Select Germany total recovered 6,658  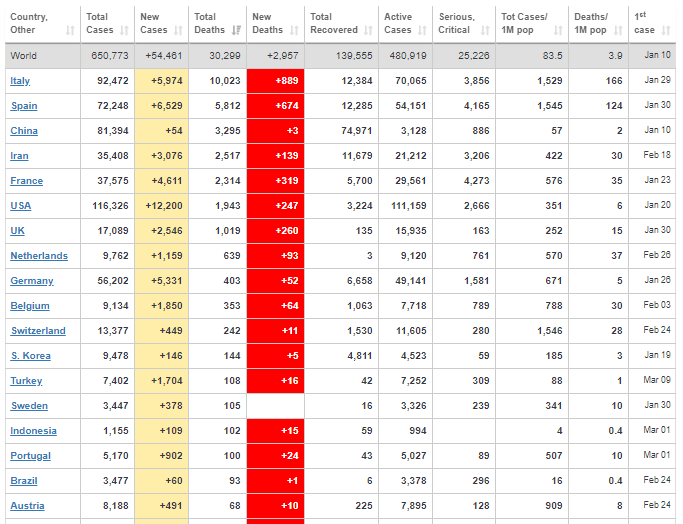(359, 281)
